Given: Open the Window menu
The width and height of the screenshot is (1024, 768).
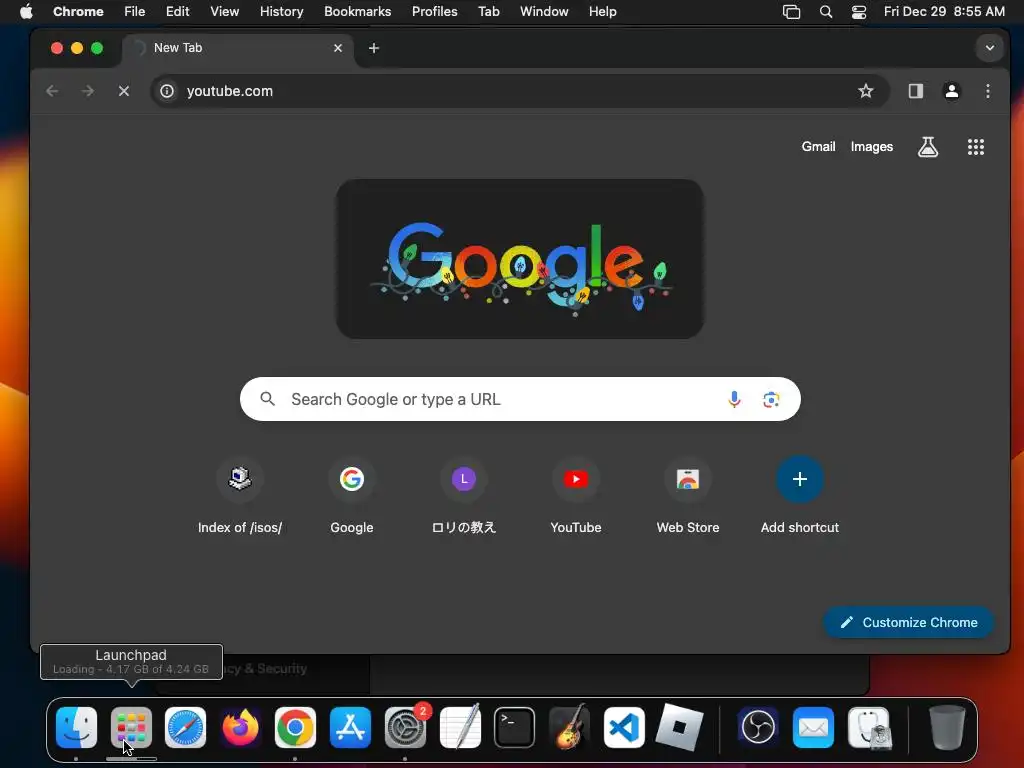Looking at the screenshot, I should pyautogui.click(x=544, y=12).
